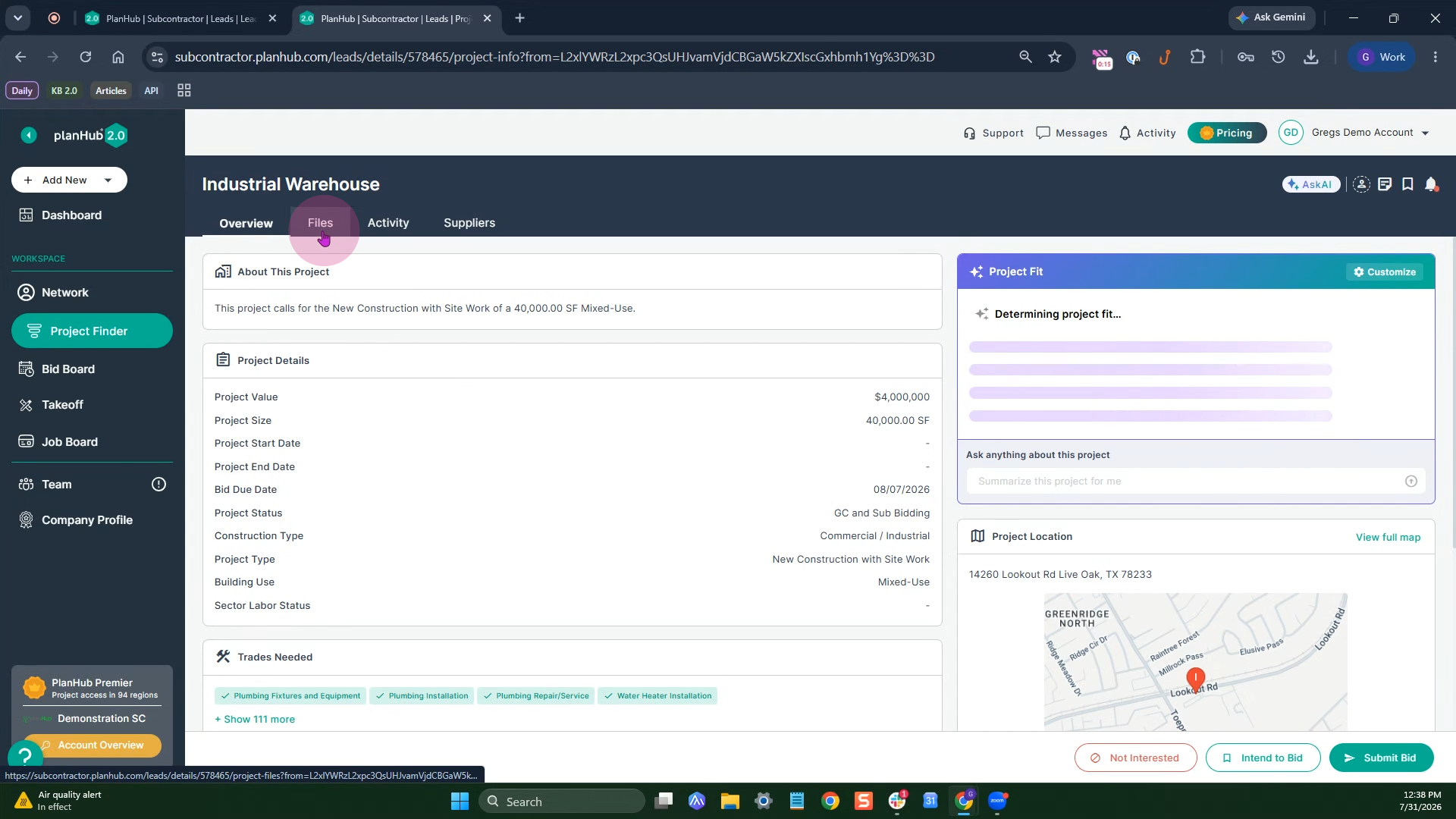The height and width of the screenshot is (819, 1456).
Task: Open the Chrome downloads icon
Action: [1311, 57]
